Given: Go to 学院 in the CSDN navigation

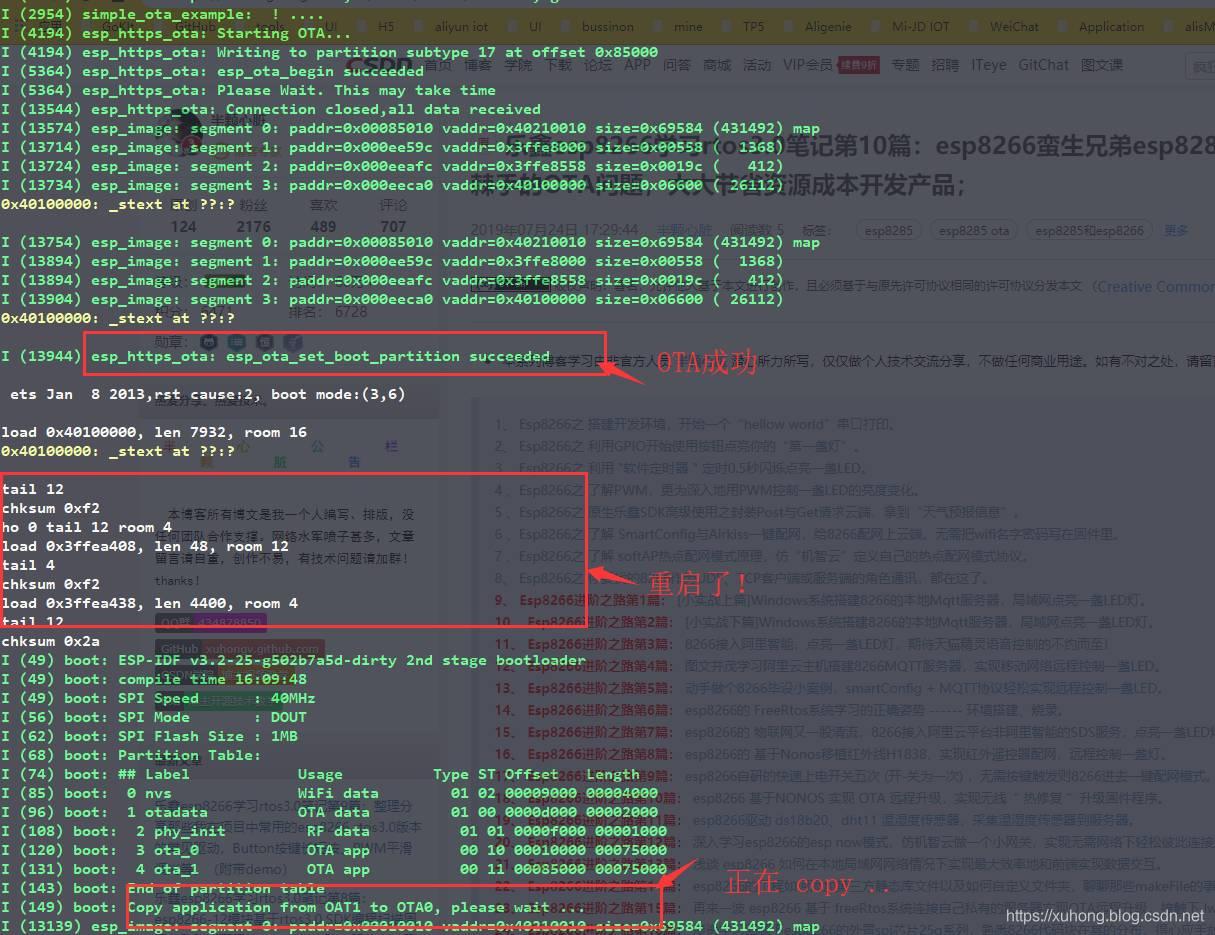Looking at the screenshot, I should click(x=518, y=65).
